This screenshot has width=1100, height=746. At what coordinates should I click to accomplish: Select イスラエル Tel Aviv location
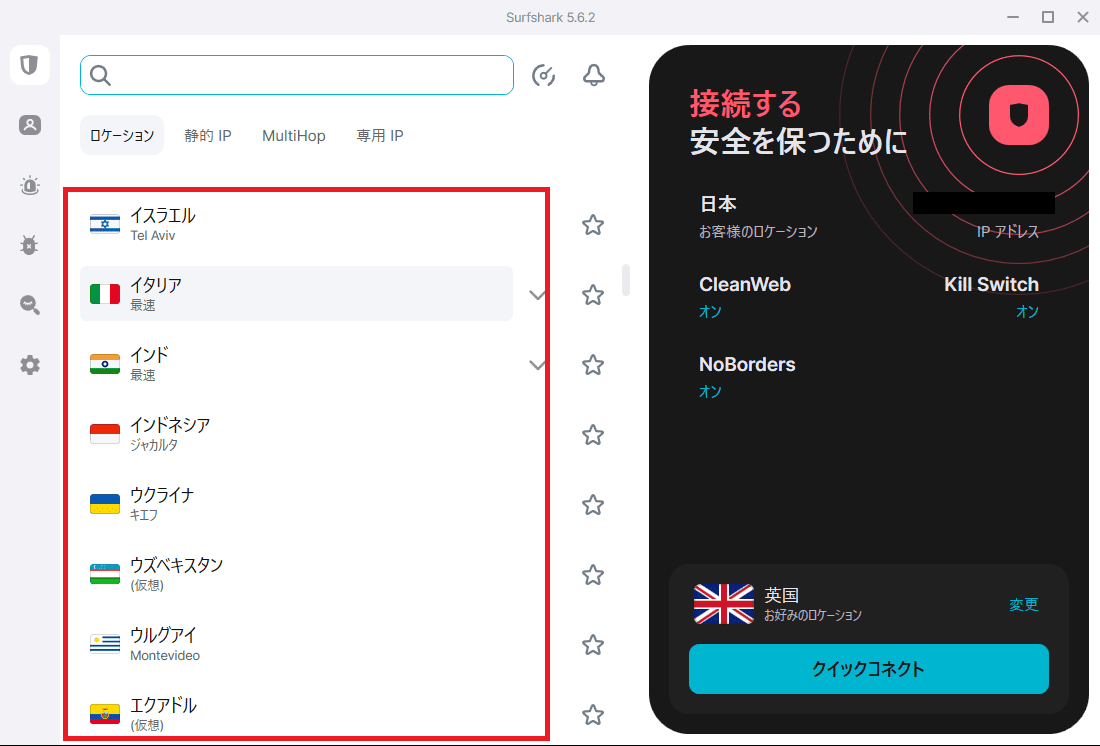[x=296, y=225]
